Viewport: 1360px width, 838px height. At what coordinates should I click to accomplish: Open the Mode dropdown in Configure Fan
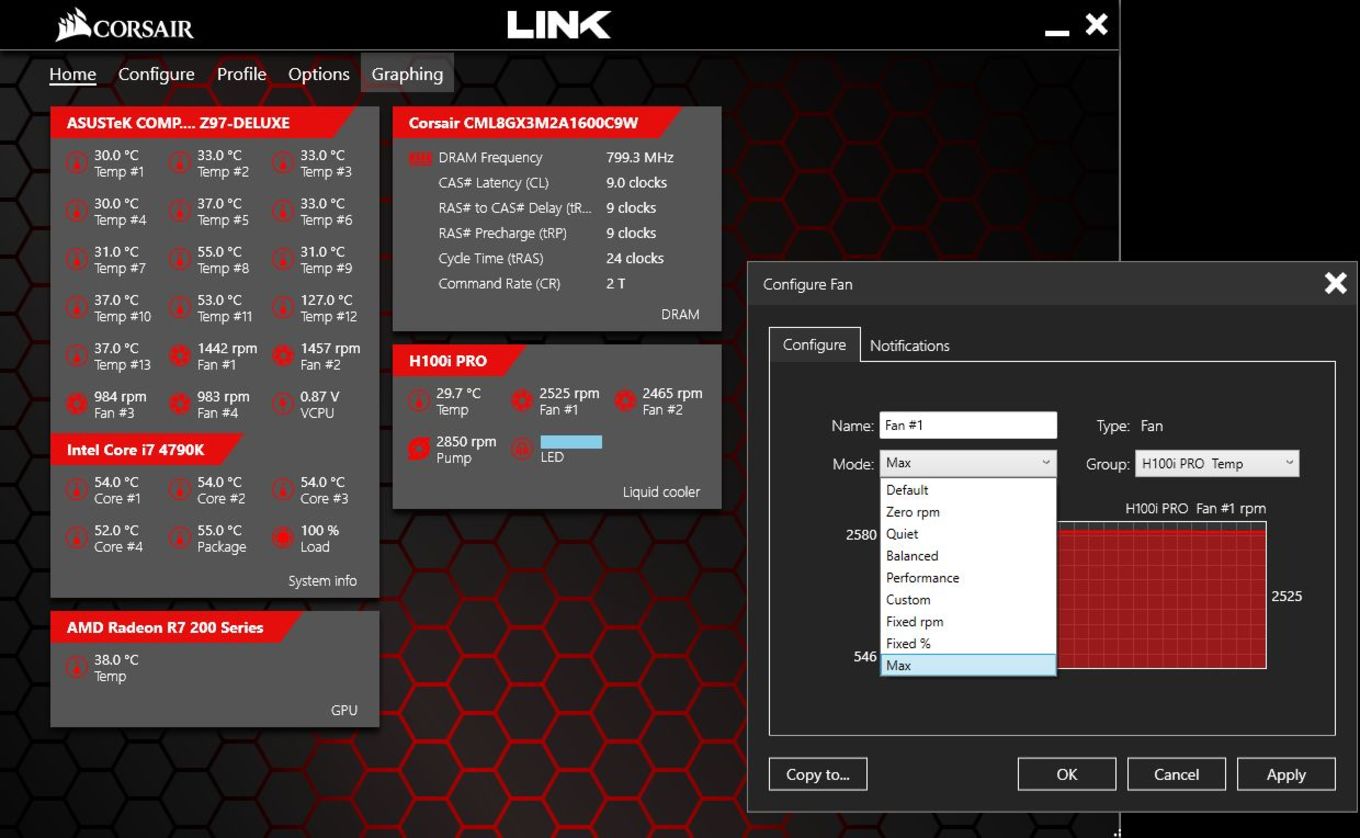click(968, 463)
